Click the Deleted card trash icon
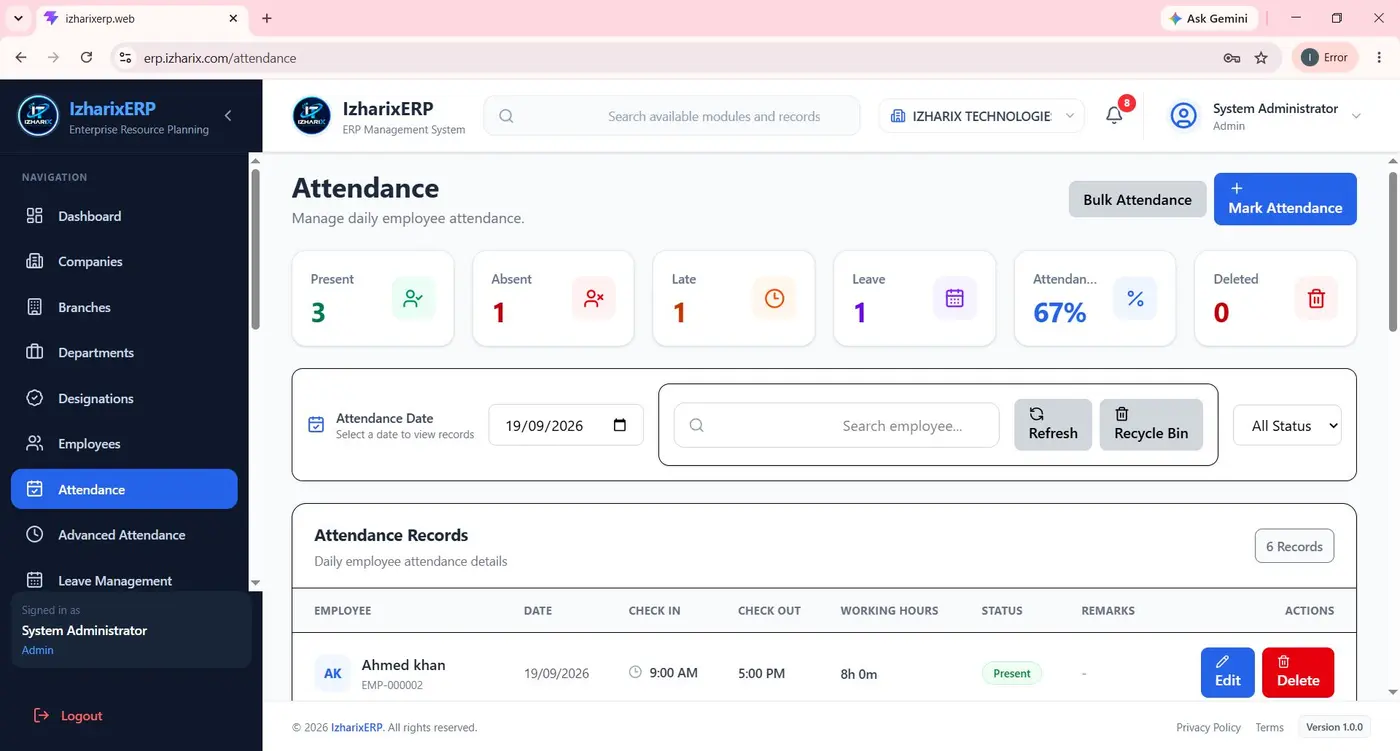The height and width of the screenshot is (751, 1400). click(1316, 298)
